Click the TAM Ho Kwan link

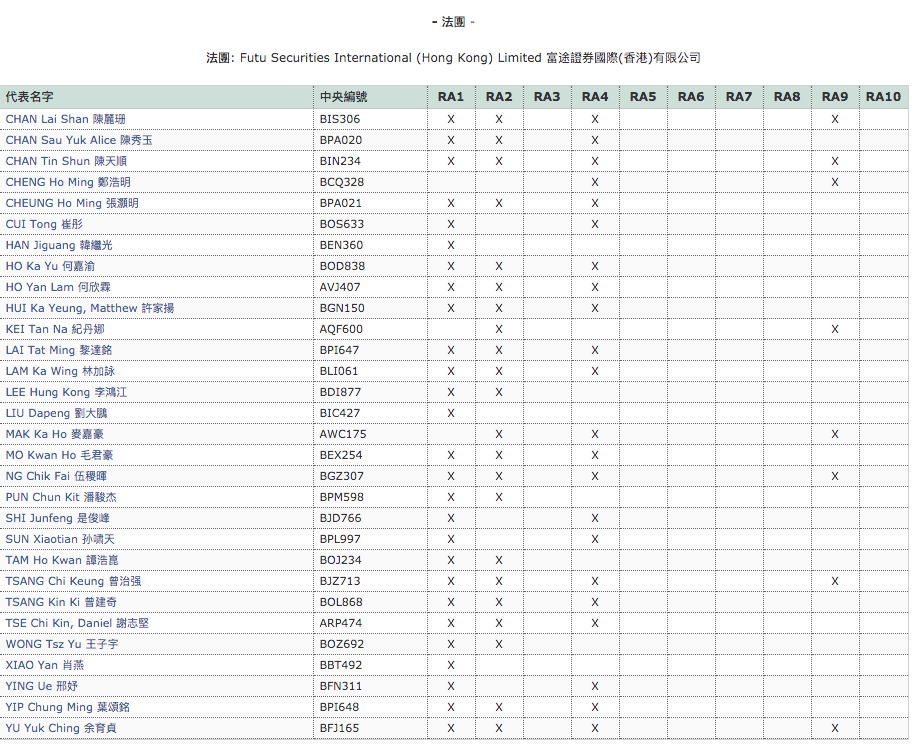point(62,560)
